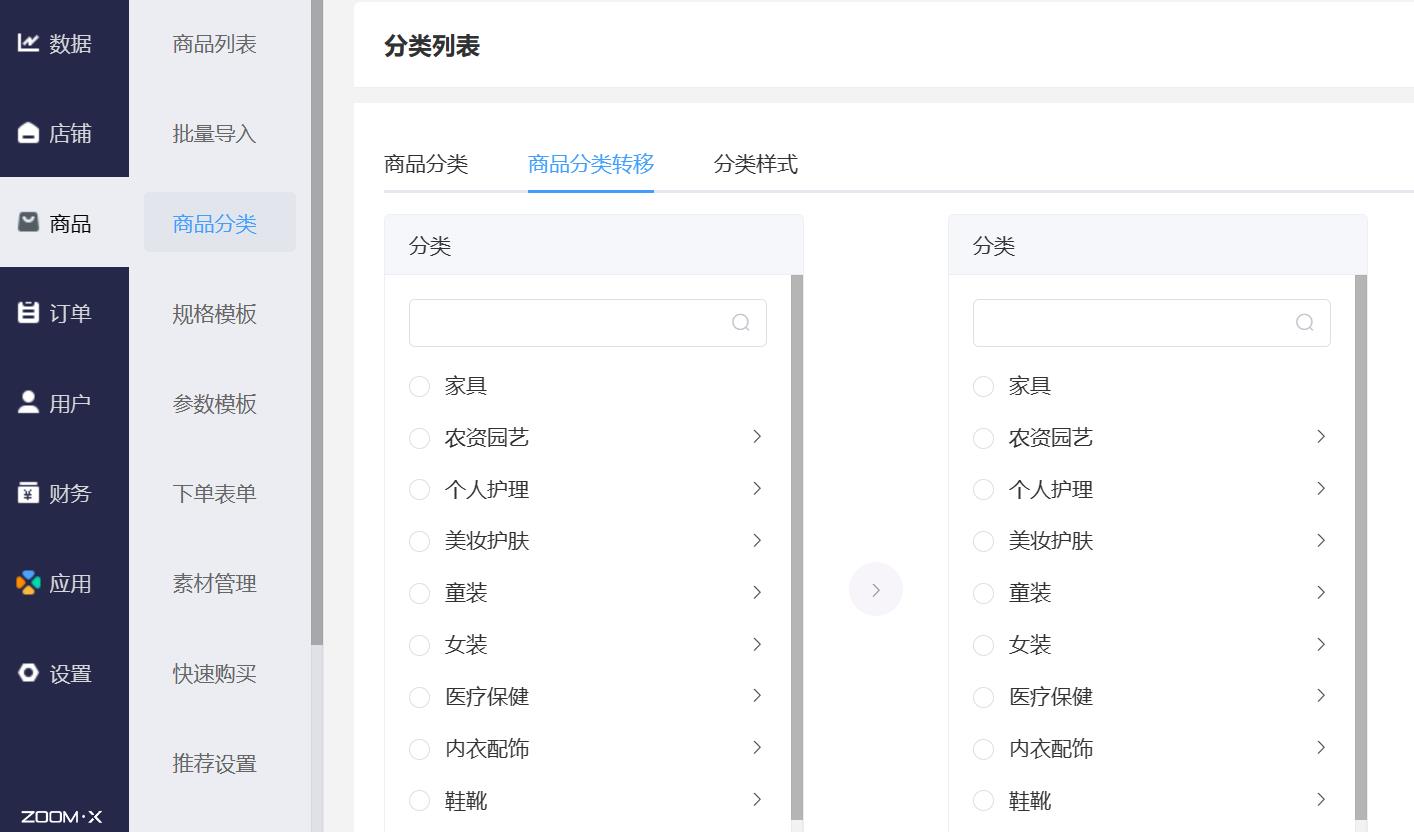The height and width of the screenshot is (832, 1414).
Task: Select 童装 radio in left panel
Action: 419,593
